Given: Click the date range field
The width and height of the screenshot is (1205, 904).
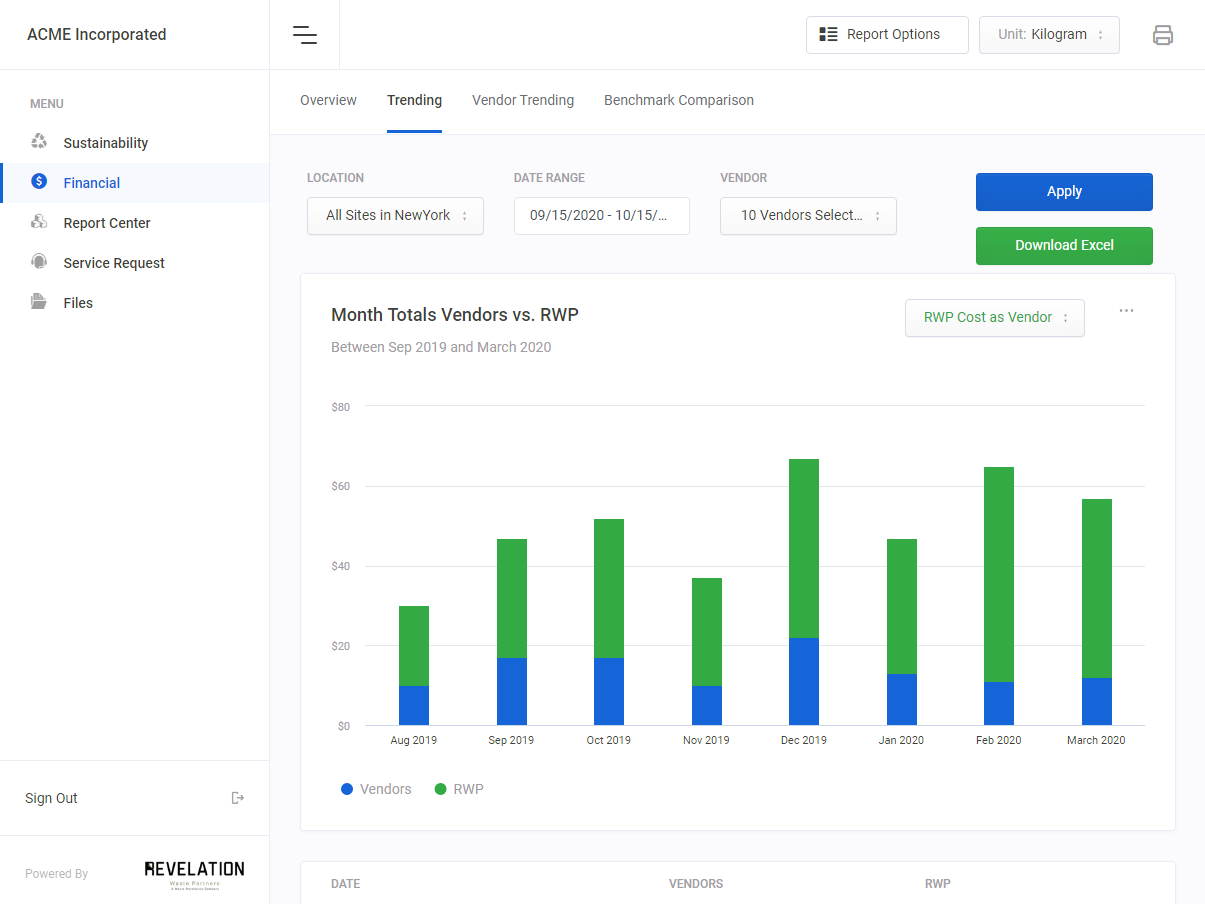Looking at the screenshot, I should [x=602, y=216].
